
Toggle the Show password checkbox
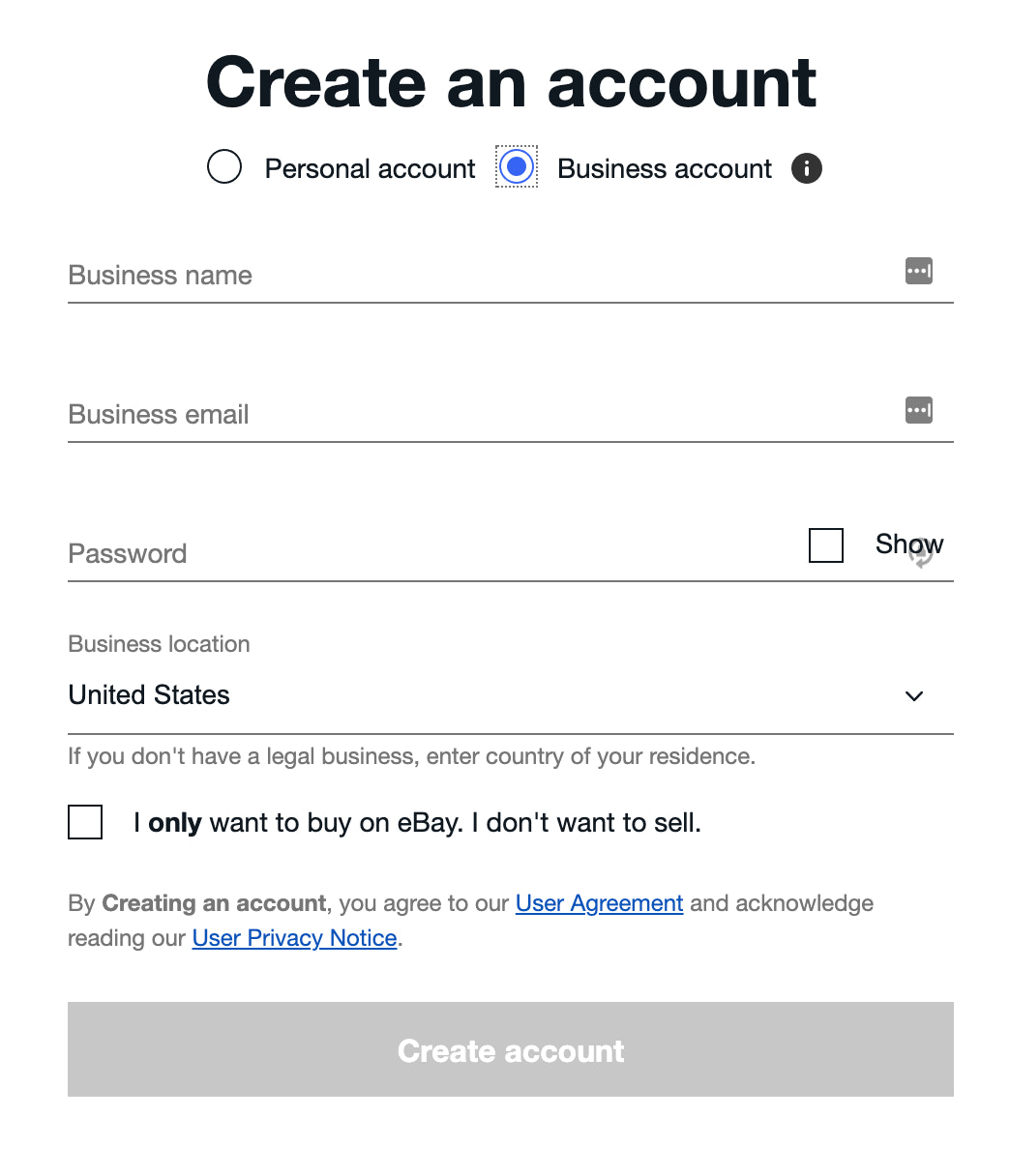coord(825,545)
